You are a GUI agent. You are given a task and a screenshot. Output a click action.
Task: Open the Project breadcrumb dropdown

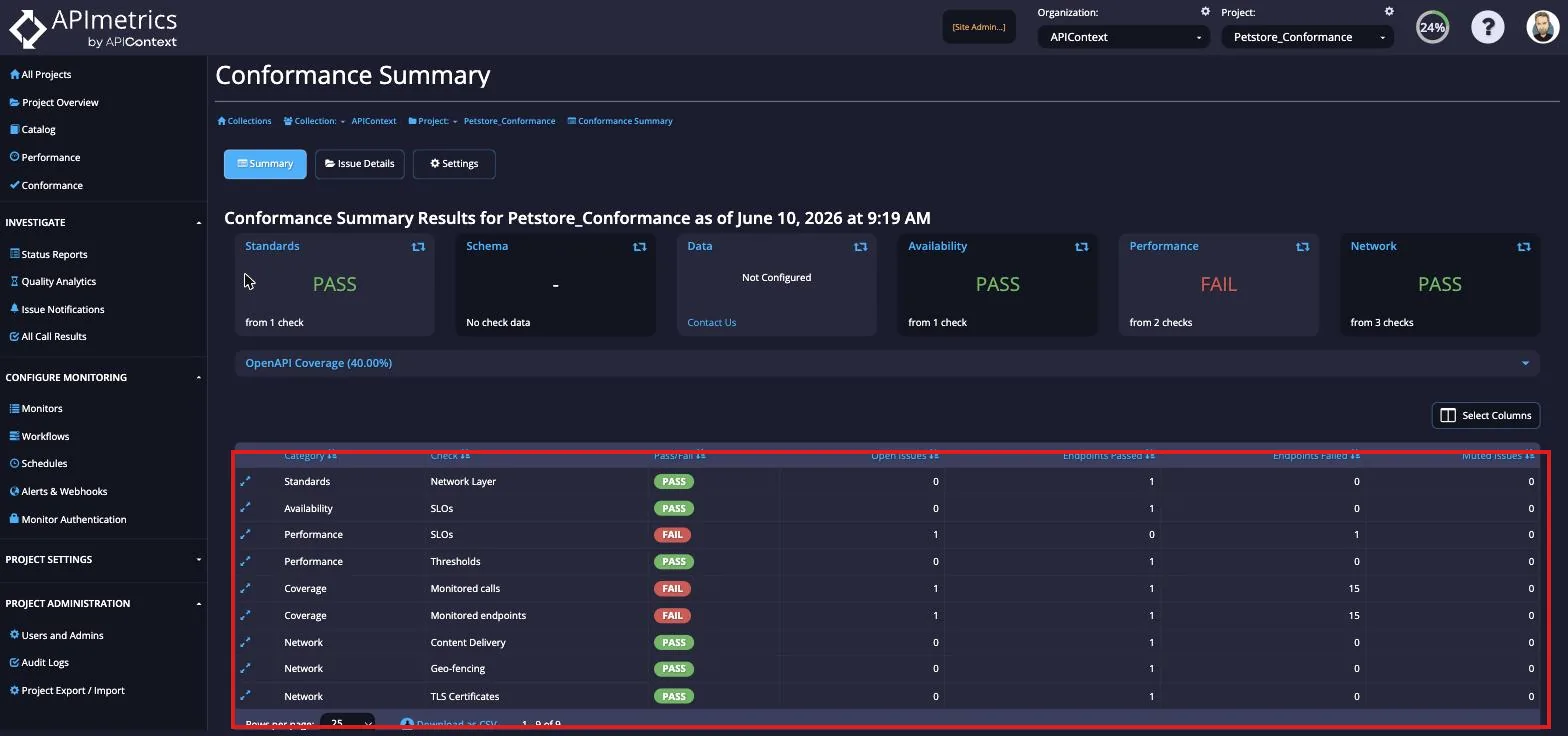pos(433,121)
